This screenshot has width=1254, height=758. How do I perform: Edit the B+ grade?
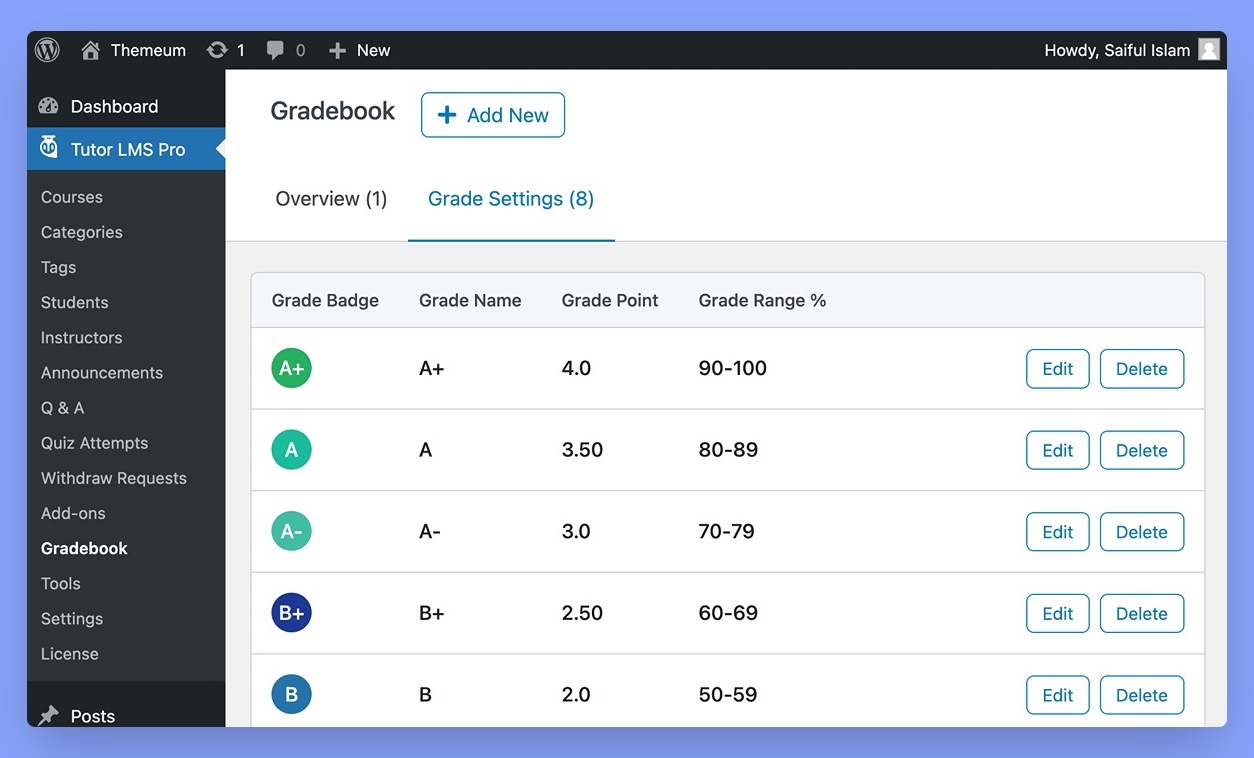tap(1058, 613)
